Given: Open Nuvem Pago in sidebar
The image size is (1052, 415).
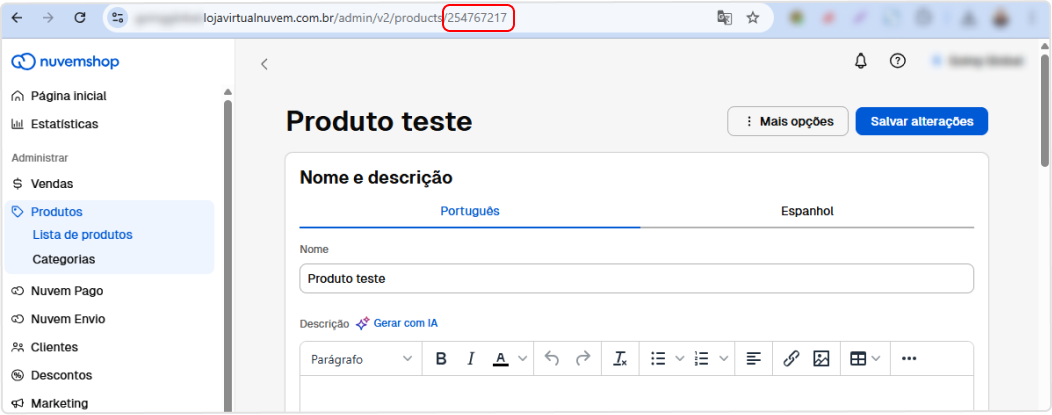Looking at the screenshot, I should [58, 291].
